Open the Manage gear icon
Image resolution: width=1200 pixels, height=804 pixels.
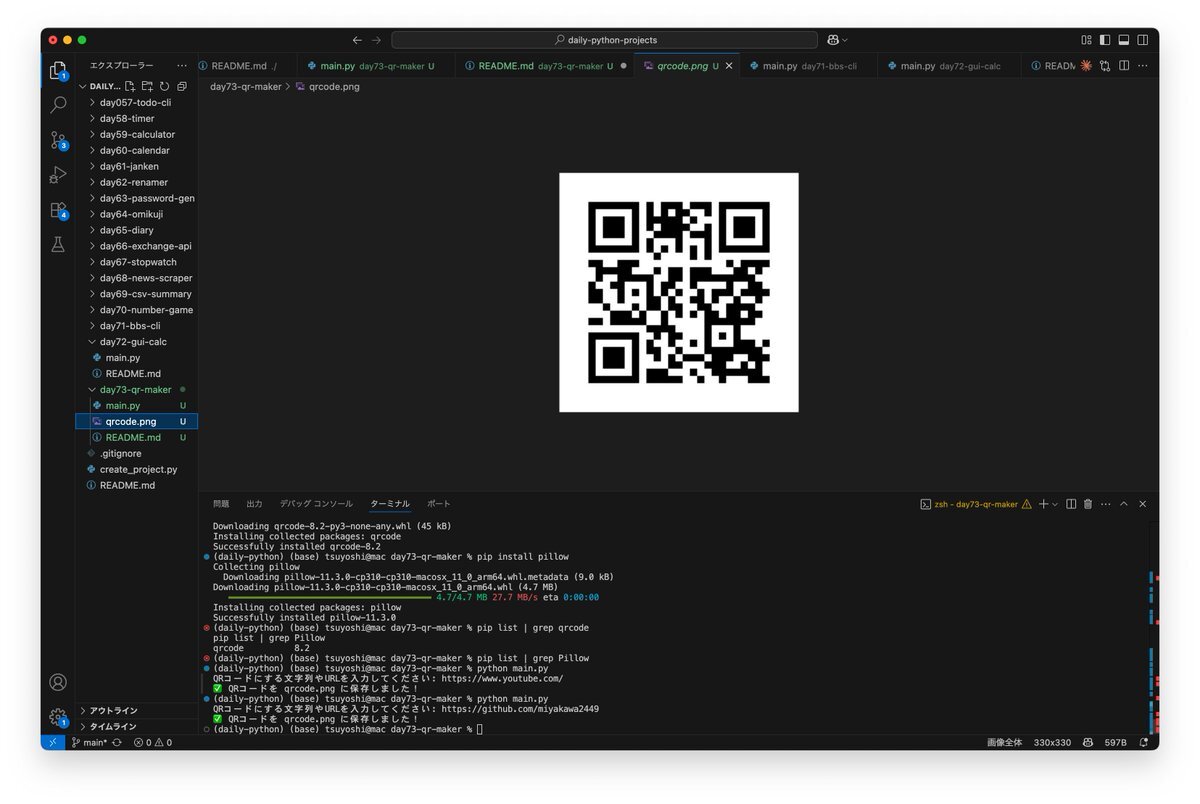[58, 716]
